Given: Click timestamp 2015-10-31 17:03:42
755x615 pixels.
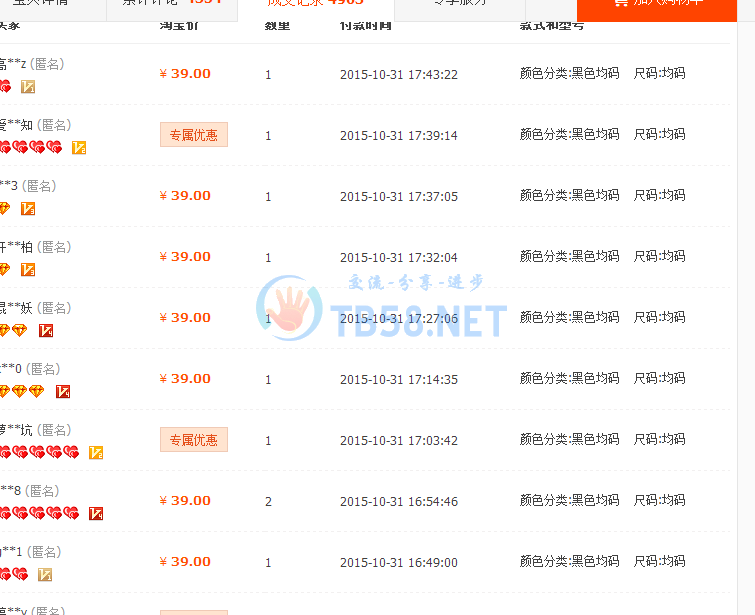Looking at the screenshot, I should [x=399, y=441].
